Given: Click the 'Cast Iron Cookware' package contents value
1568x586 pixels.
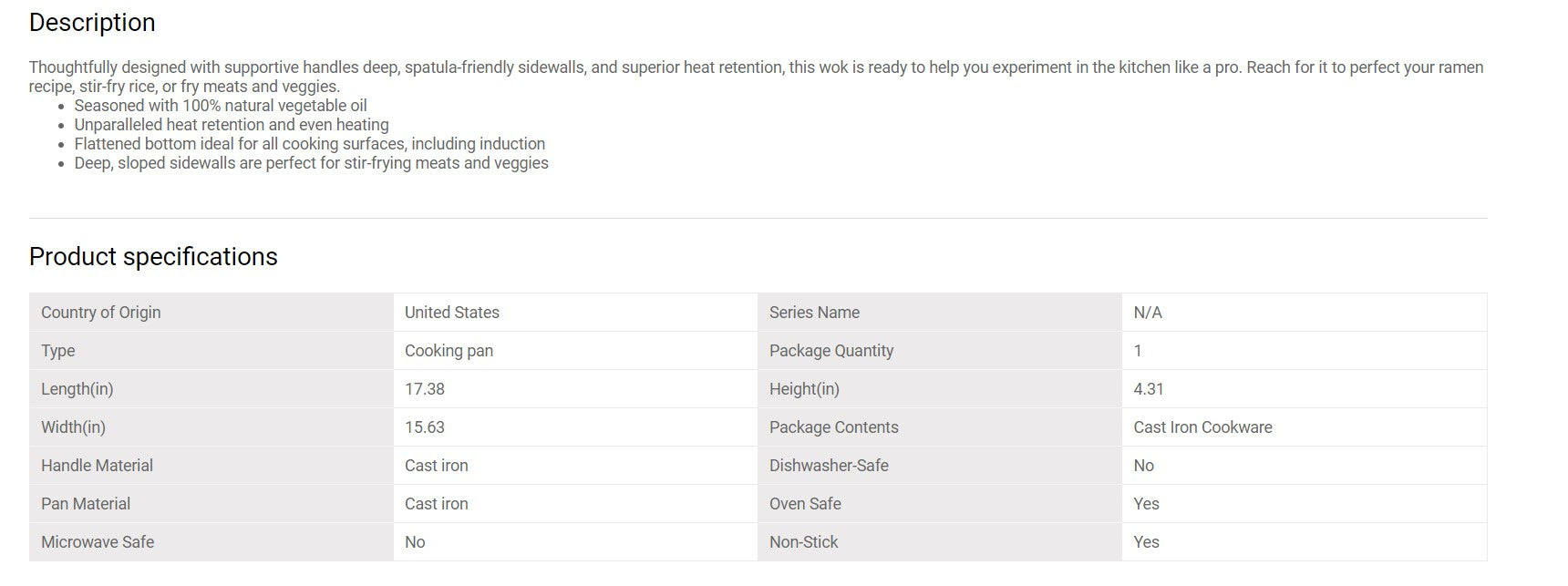Looking at the screenshot, I should coord(1202,427).
